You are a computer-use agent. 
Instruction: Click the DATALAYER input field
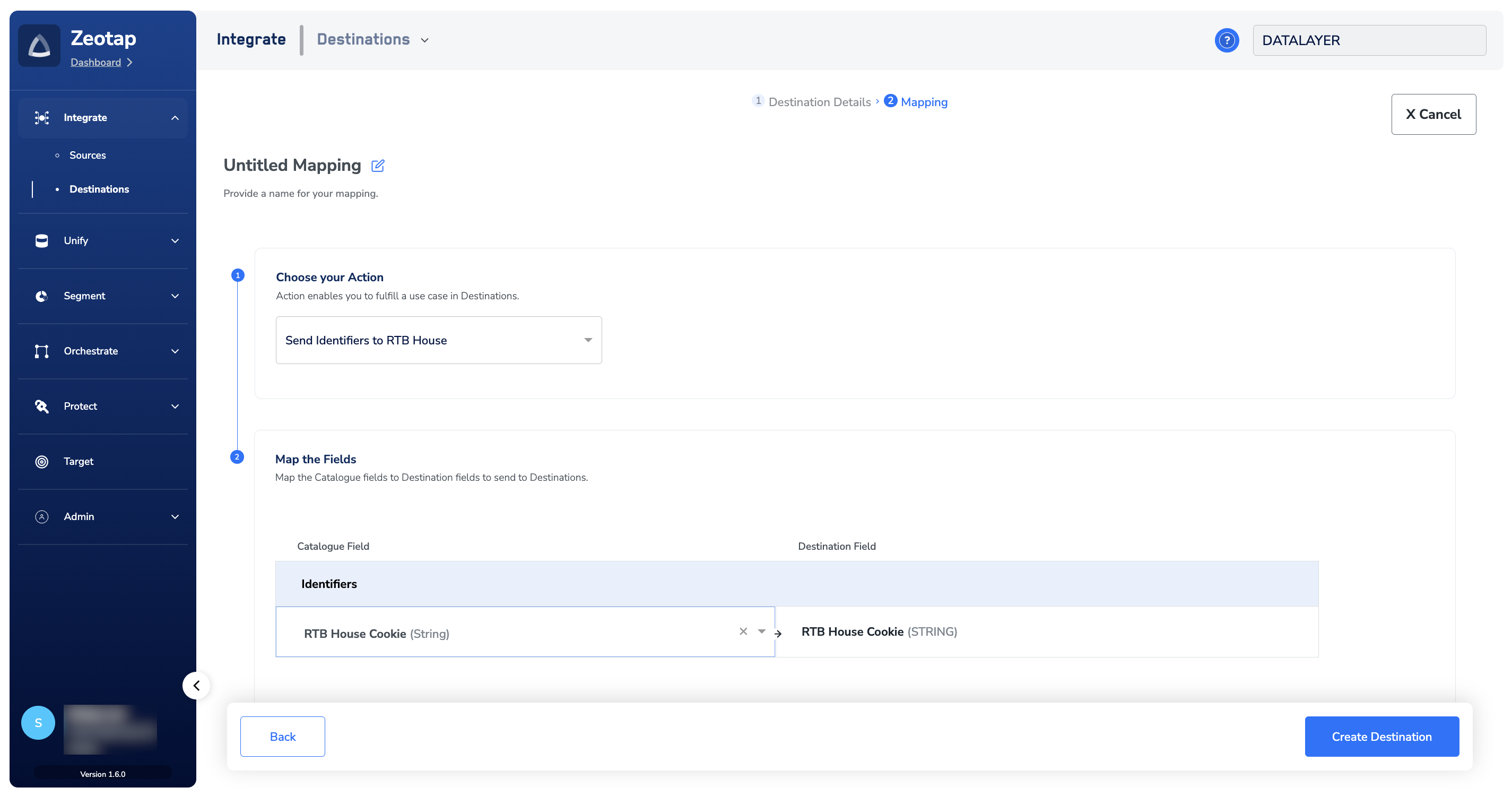click(x=1369, y=40)
